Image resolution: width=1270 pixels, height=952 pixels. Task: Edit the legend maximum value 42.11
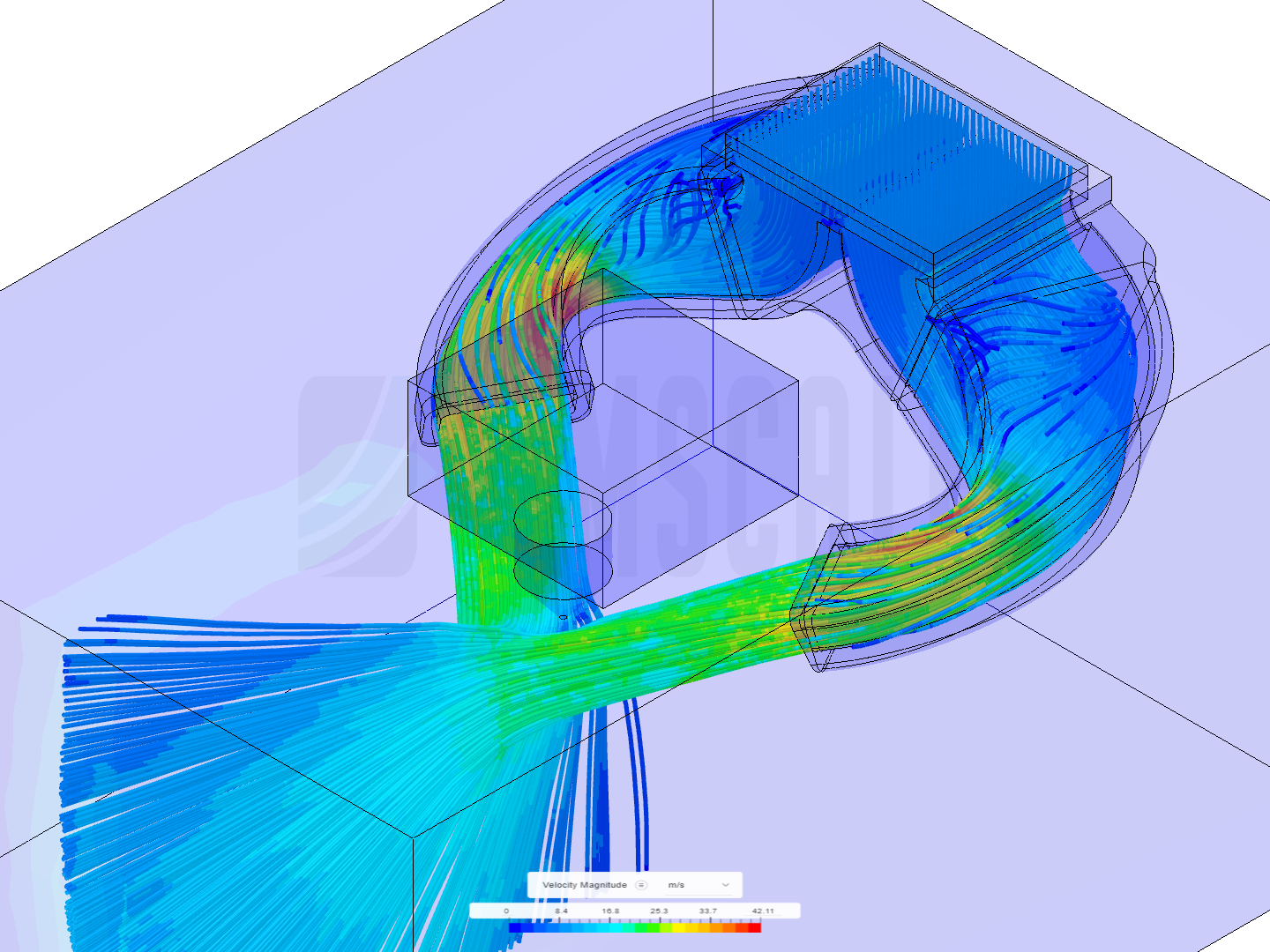tap(763, 911)
